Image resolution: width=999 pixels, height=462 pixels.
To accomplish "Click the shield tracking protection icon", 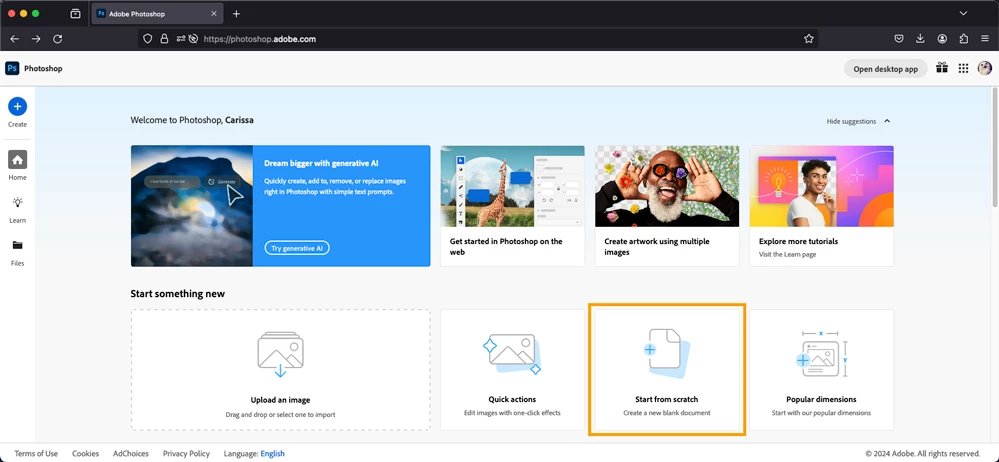I will coord(148,39).
